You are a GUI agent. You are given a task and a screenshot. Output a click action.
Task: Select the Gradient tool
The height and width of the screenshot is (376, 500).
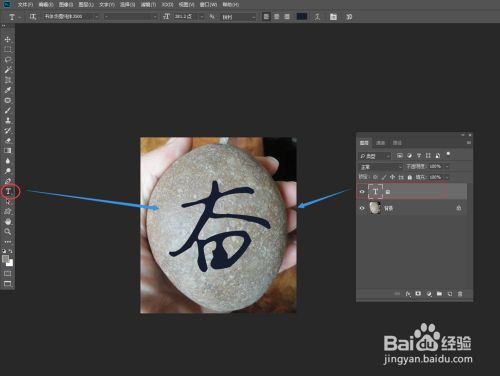pyautogui.click(x=8, y=151)
